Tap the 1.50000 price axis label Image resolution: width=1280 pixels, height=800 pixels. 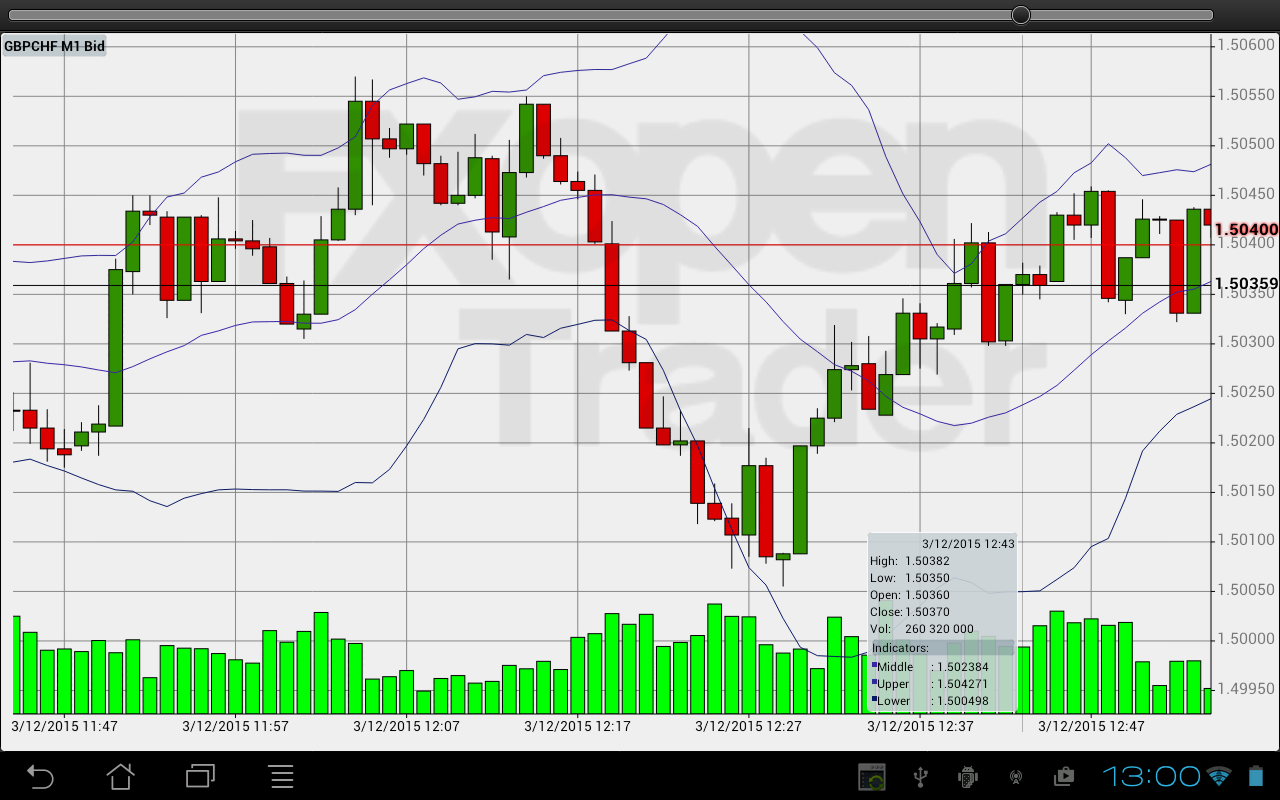pyautogui.click(x=1246, y=639)
